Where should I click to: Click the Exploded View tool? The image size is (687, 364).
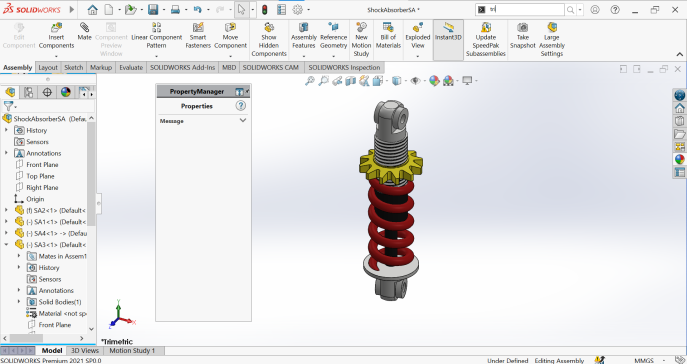(x=418, y=36)
